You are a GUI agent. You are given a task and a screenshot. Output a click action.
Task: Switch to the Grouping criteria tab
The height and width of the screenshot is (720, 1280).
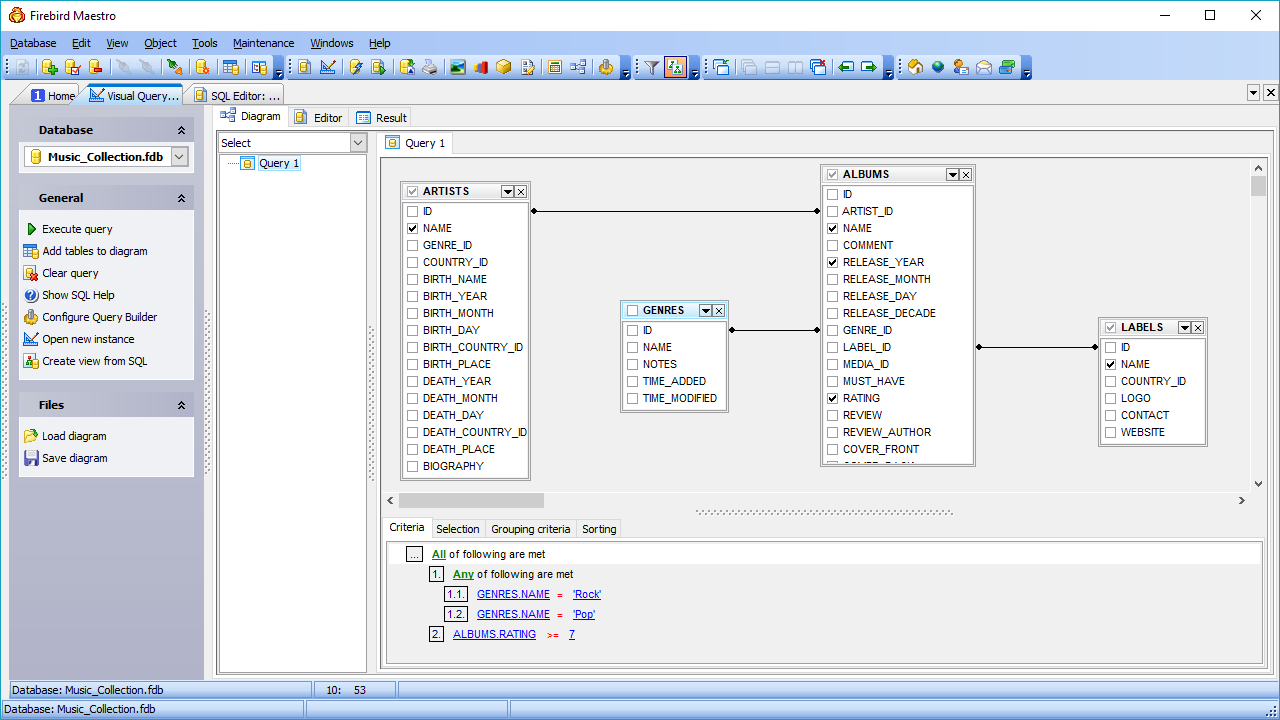pos(531,529)
